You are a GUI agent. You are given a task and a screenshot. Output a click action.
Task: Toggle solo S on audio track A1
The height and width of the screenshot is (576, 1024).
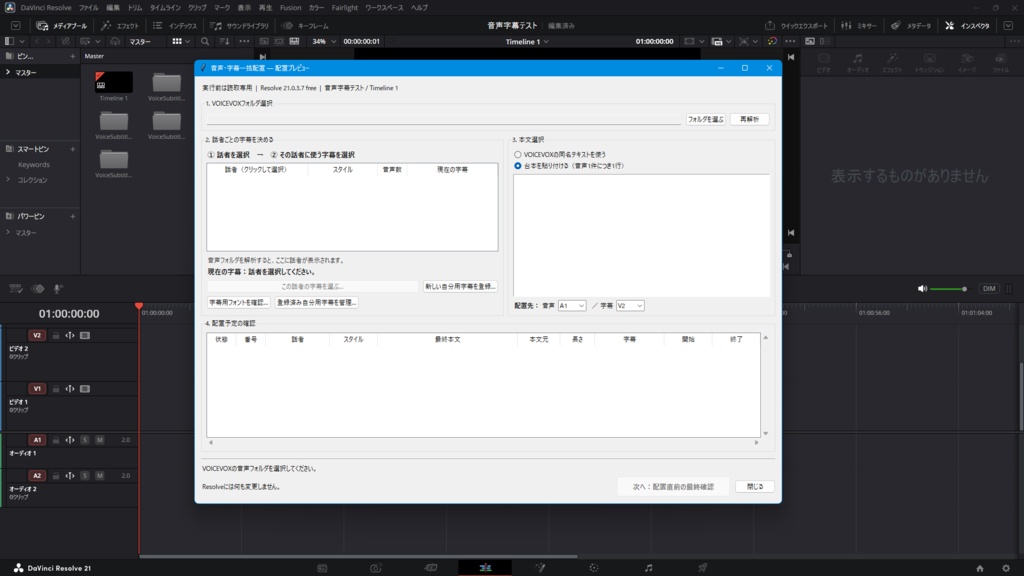pyautogui.click(x=85, y=440)
